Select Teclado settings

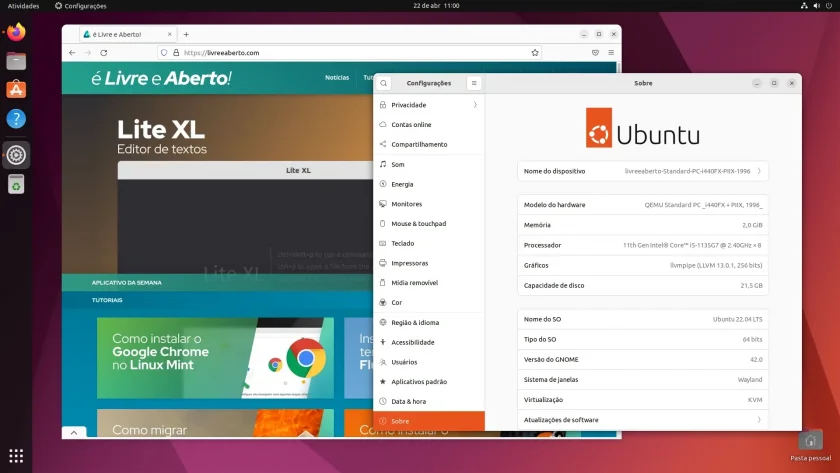click(x=429, y=243)
